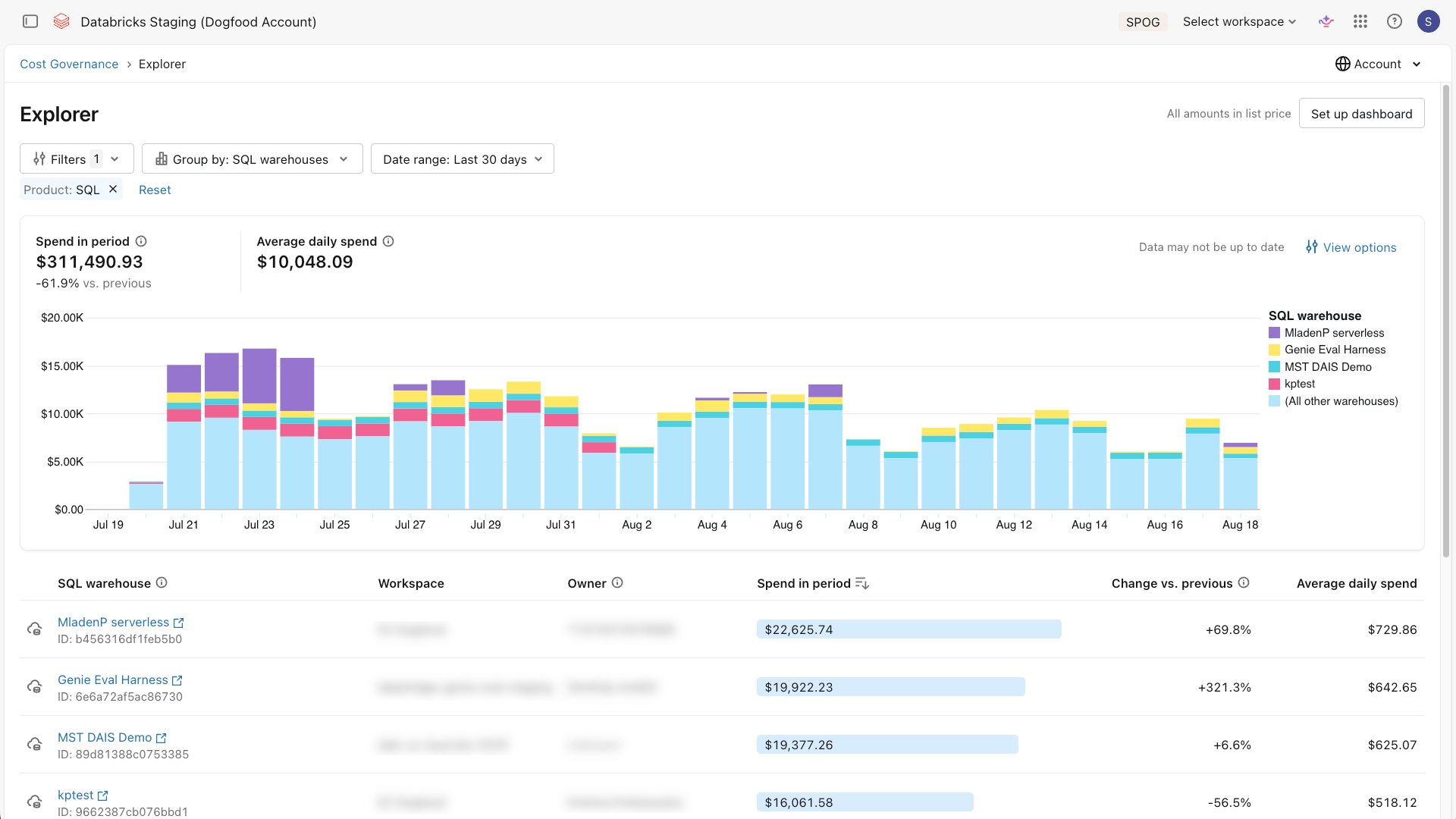The image size is (1456, 819).
Task: Click the $19,922.23 spend bar
Action: (x=891, y=687)
